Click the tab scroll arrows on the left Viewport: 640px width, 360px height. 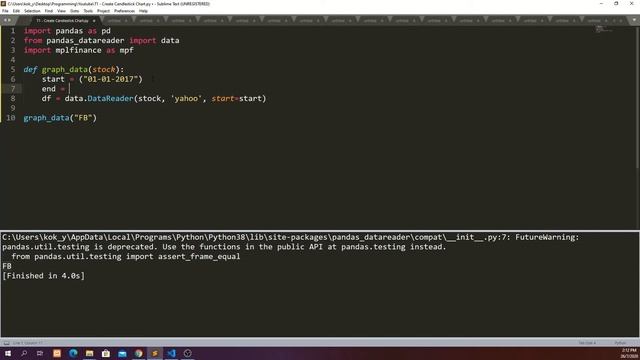(7, 20)
